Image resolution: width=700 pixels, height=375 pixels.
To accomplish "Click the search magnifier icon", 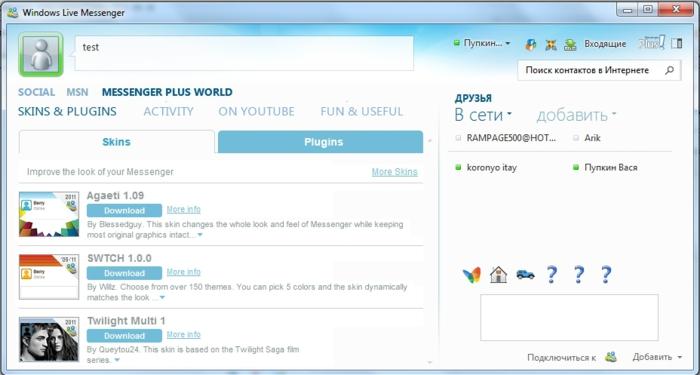I will [x=669, y=70].
